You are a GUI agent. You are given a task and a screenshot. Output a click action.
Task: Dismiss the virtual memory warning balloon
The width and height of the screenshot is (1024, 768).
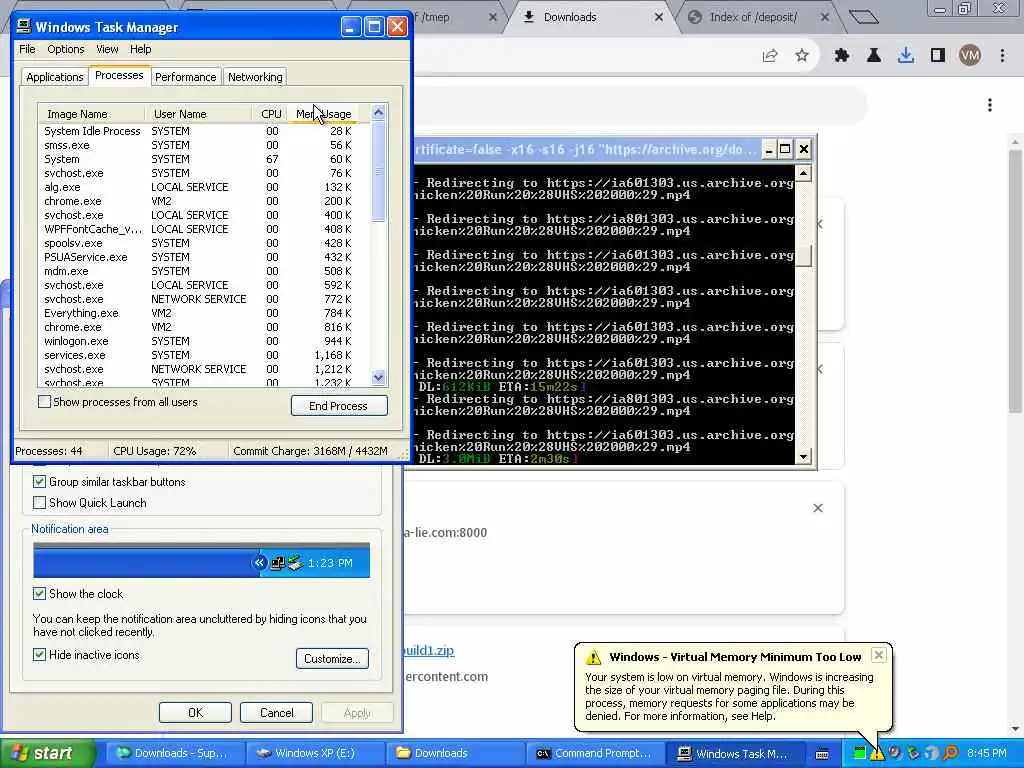pyautogui.click(x=879, y=655)
